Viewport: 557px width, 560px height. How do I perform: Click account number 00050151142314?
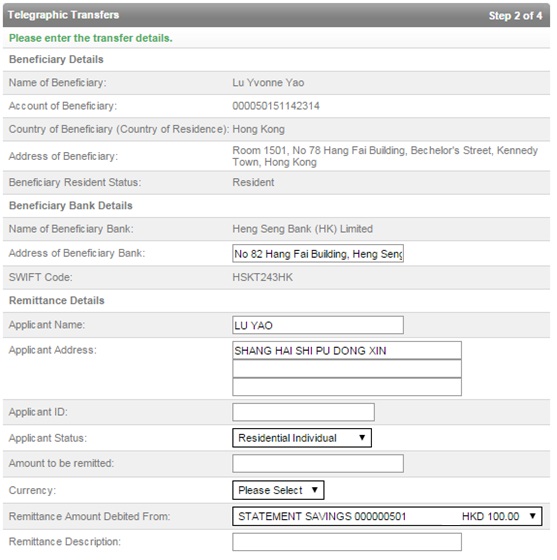click(x=276, y=106)
